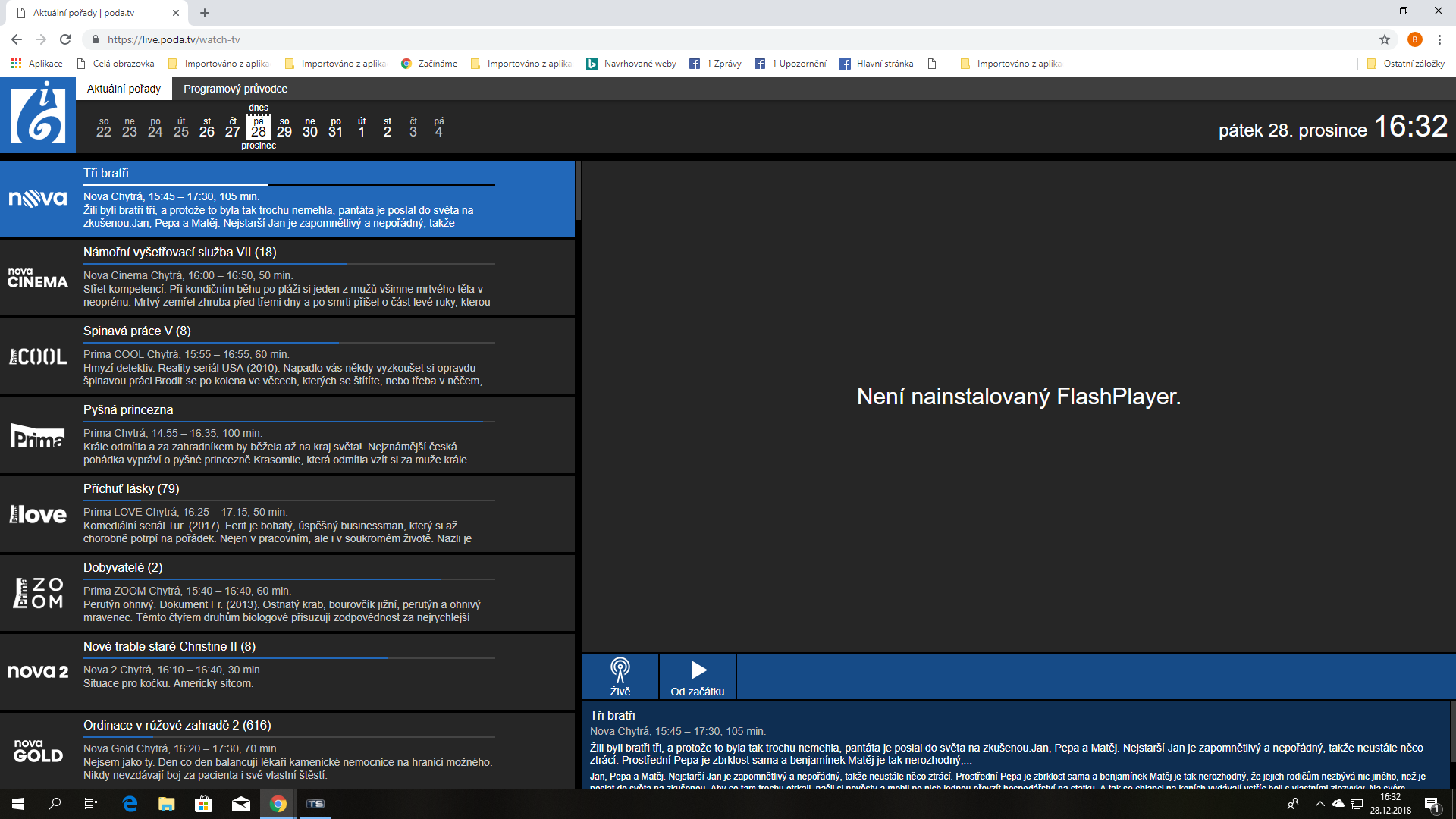Open Příchuť lásky (79) program
1456x819 pixels.
[131, 489]
